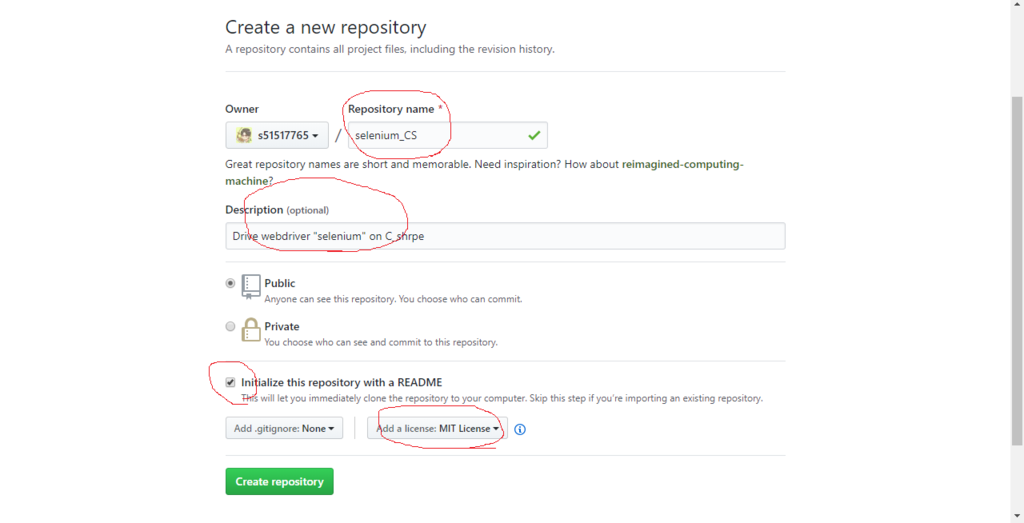Select the Private radio button
The image size is (1024, 523).
click(230, 326)
